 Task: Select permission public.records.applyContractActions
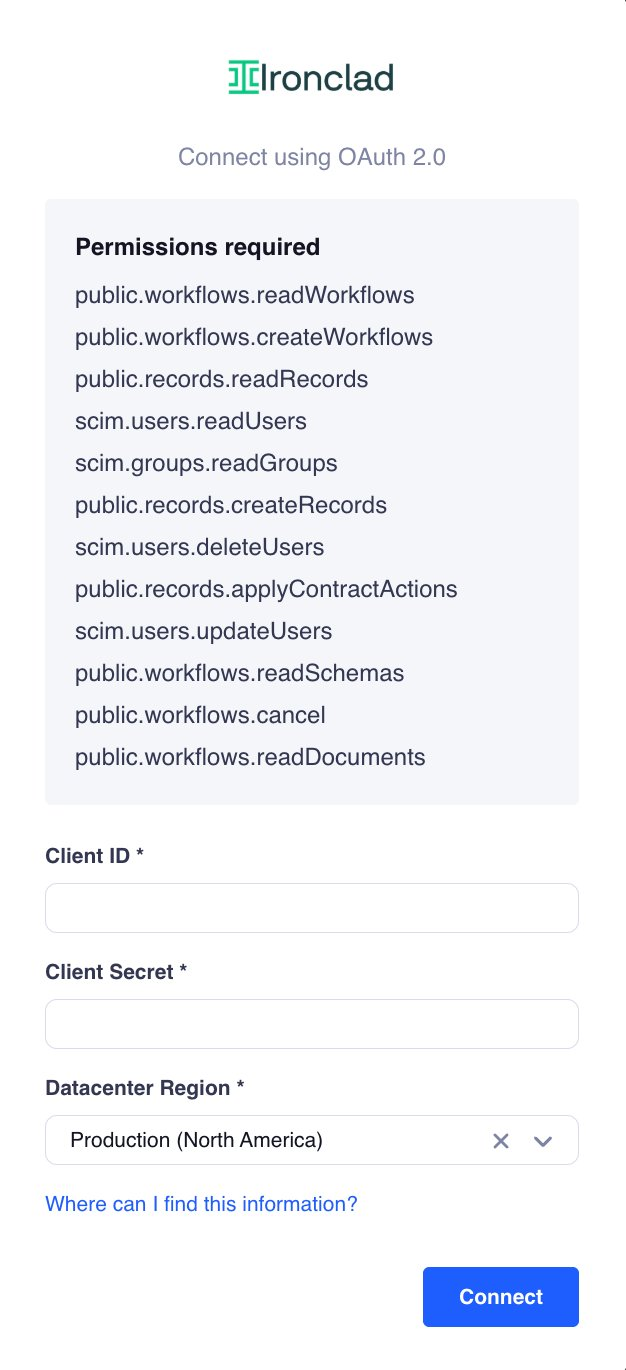[x=267, y=590]
